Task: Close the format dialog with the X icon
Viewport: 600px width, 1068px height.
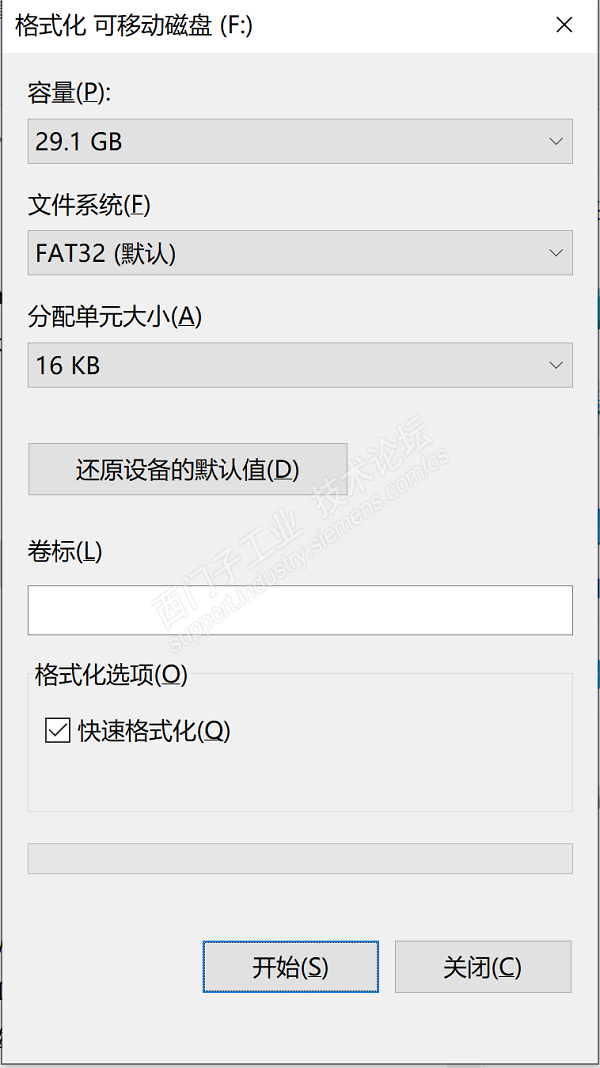Action: pyautogui.click(x=564, y=25)
